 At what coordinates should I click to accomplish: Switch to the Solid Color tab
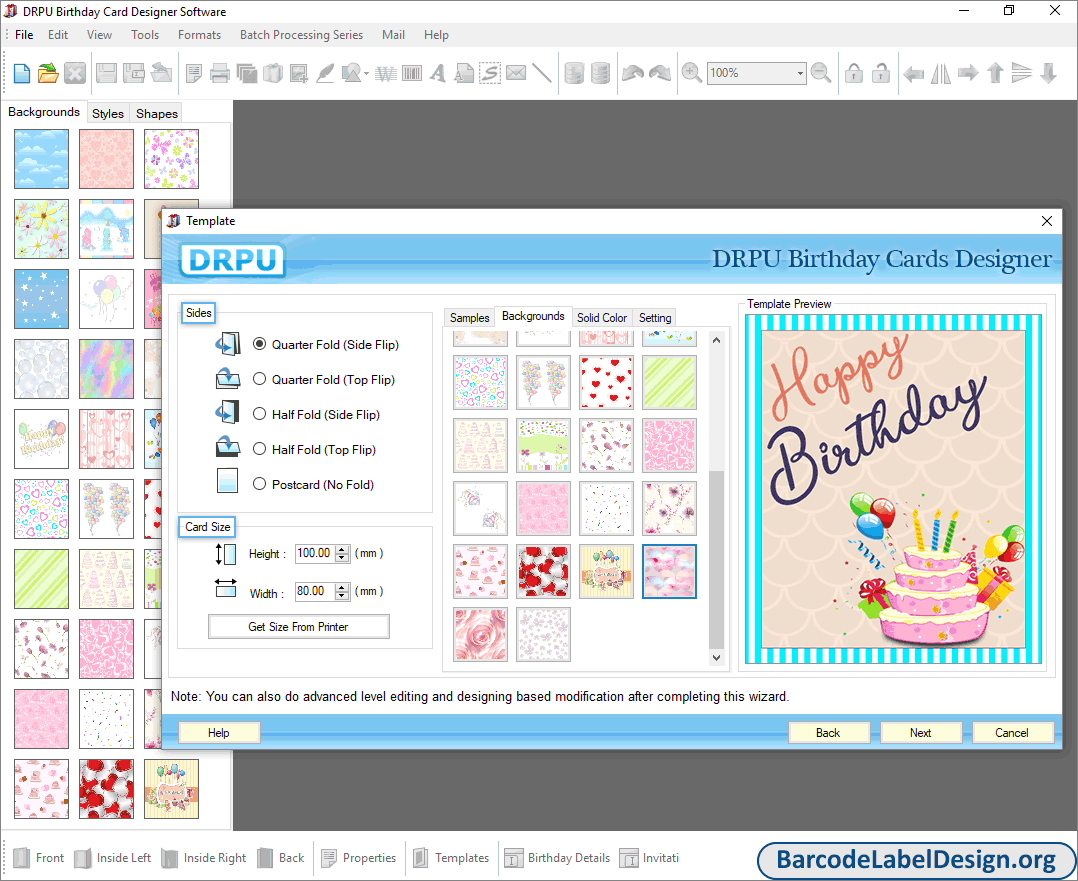(602, 318)
